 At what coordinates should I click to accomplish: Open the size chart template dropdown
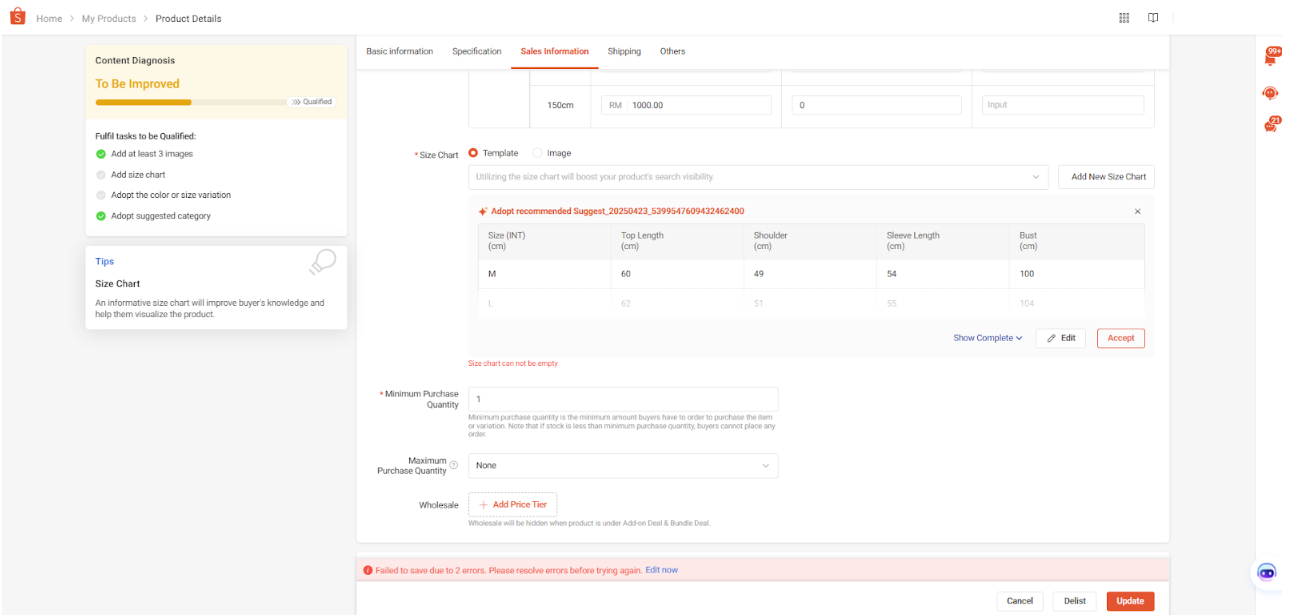point(758,177)
